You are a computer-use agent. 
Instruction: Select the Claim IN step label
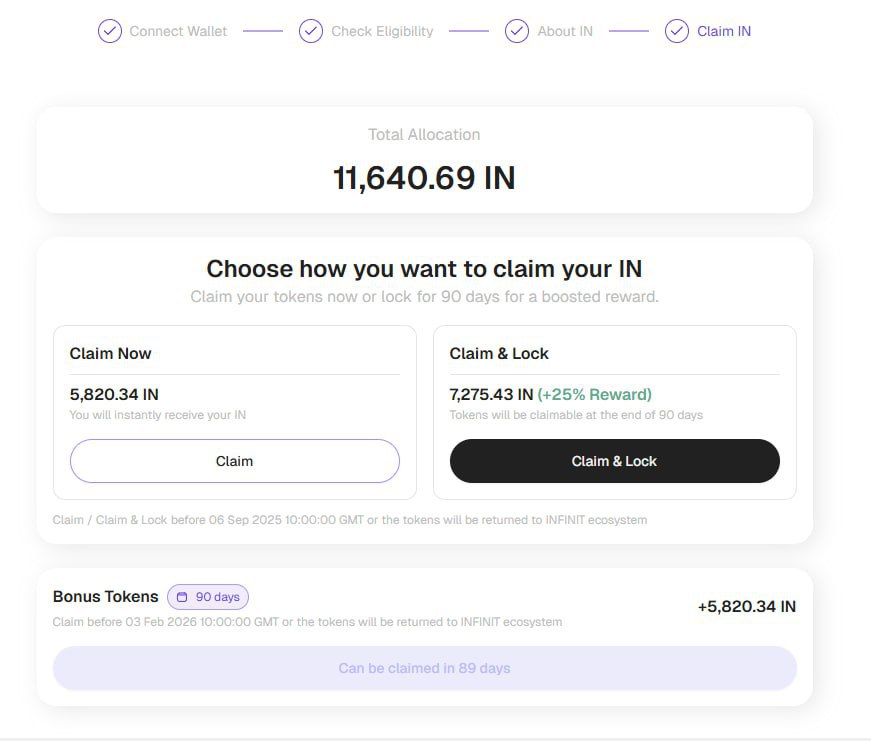724,31
